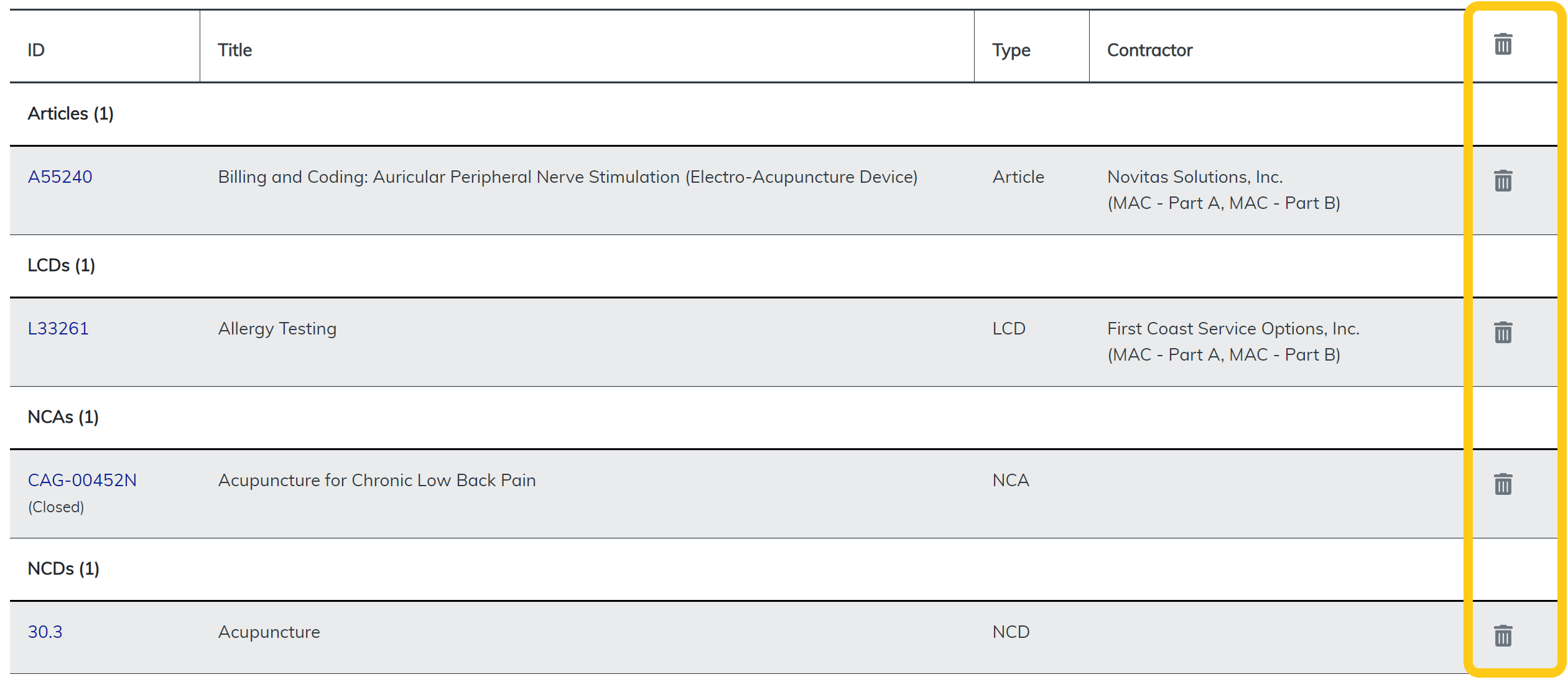
Task: Delete the 30.3 Acupuncture NCD row
Action: click(x=1503, y=636)
